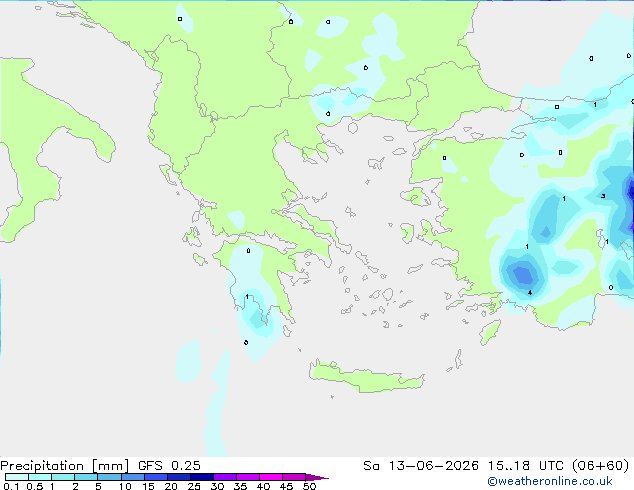Click the 20–25 mm dark blue legend swatch
The image size is (634, 490).
pos(178,477)
